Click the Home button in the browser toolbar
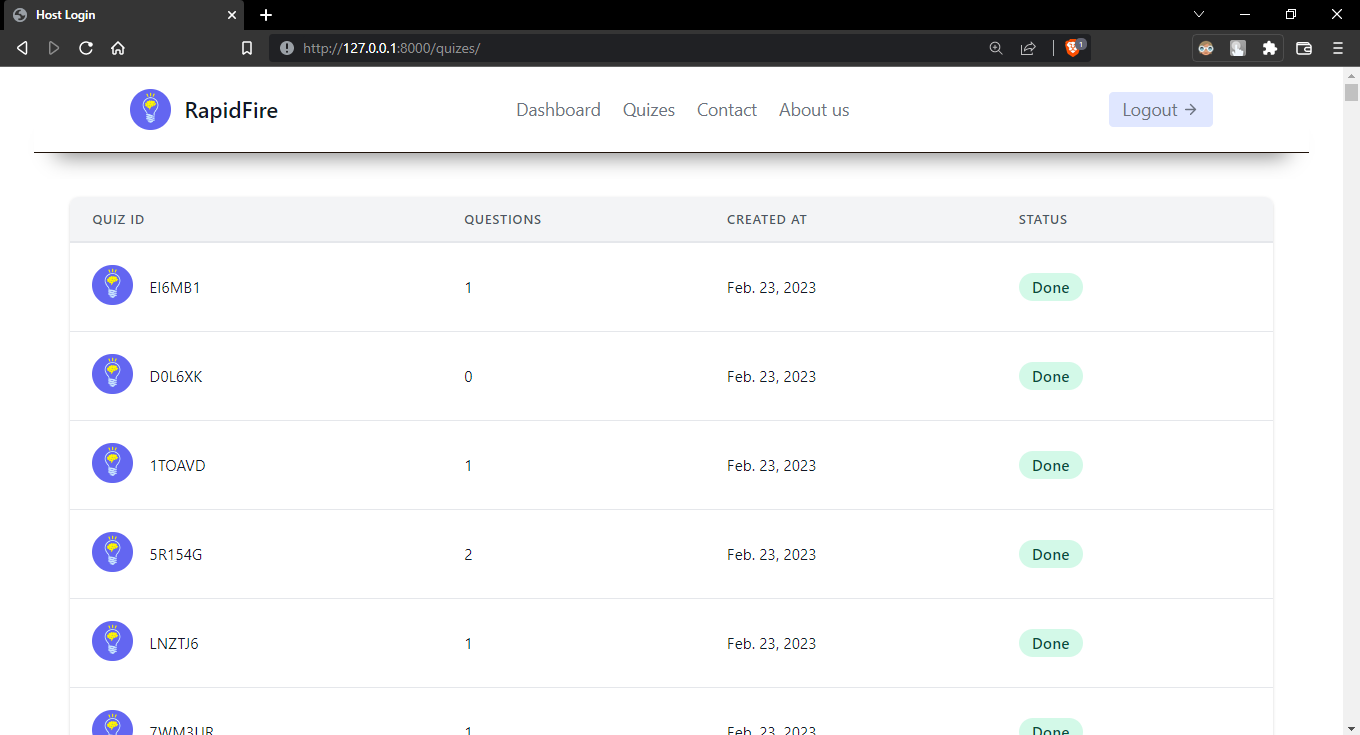 pos(118,47)
